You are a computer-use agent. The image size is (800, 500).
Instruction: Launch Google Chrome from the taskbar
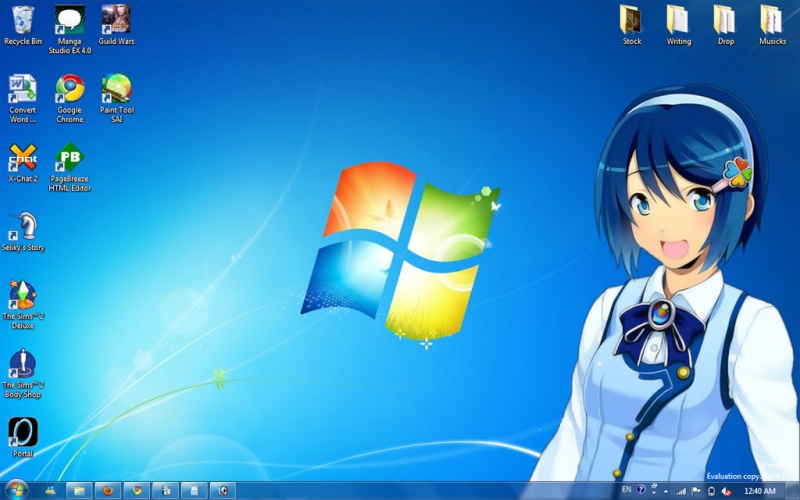(x=137, y=491)
